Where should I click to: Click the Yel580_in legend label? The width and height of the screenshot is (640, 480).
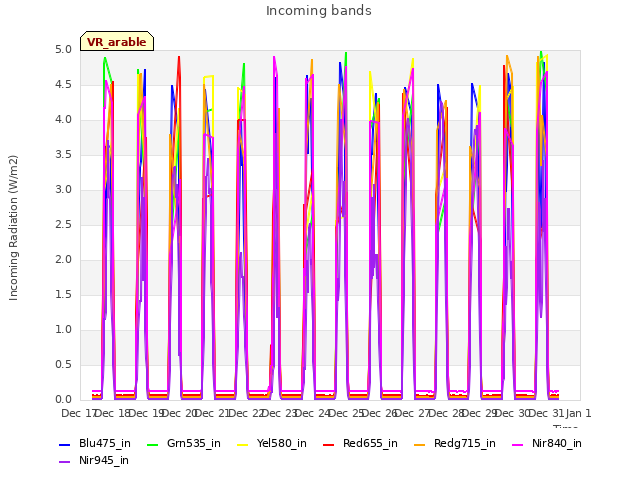coord(282,443)
